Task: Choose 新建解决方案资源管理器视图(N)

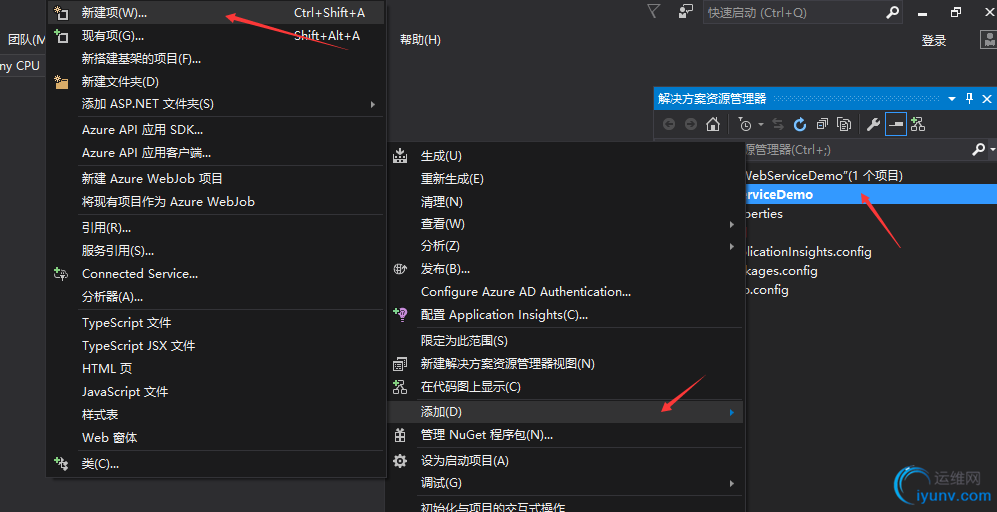Action: coord(565,363)
